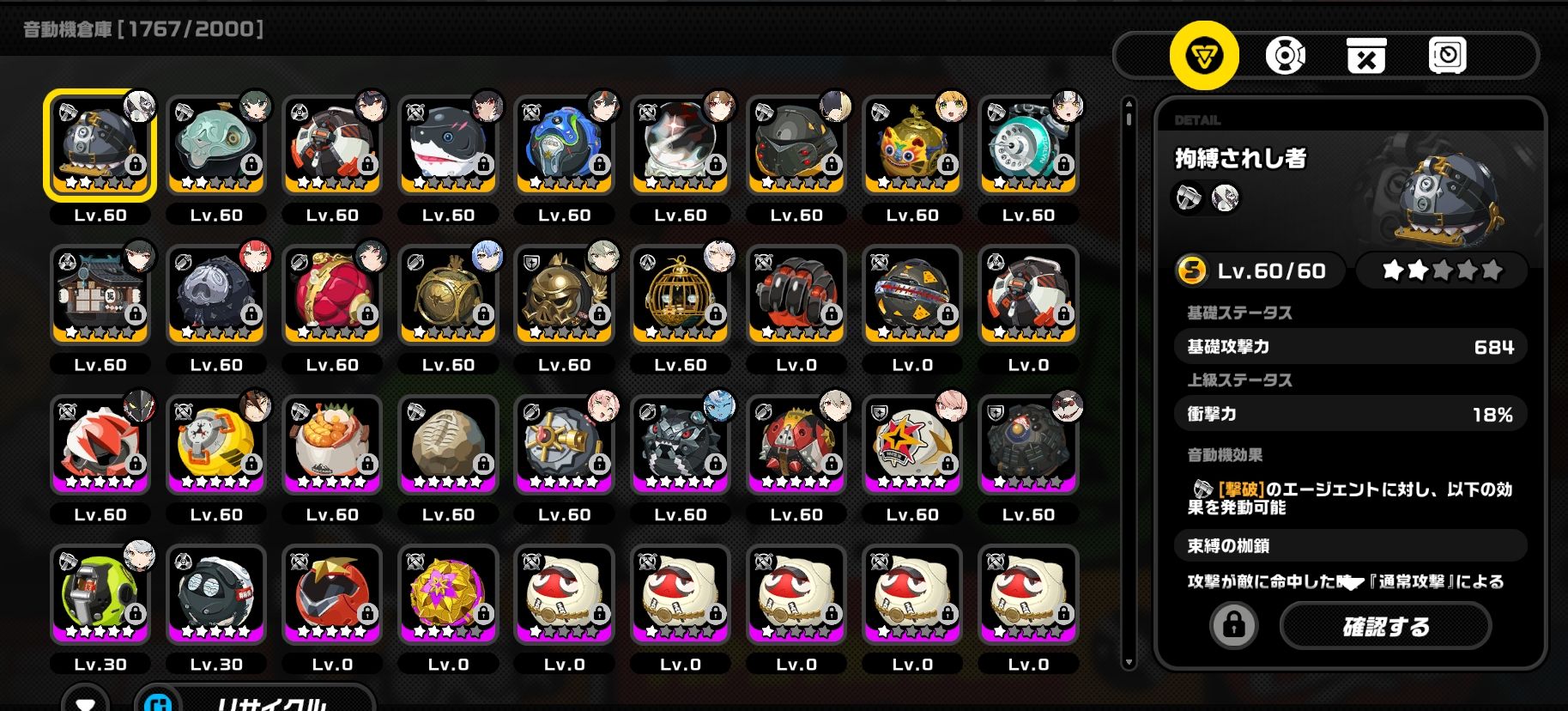
Task: Switch to the Drive Disc tab icon
Action: (x=1285, y=57)
